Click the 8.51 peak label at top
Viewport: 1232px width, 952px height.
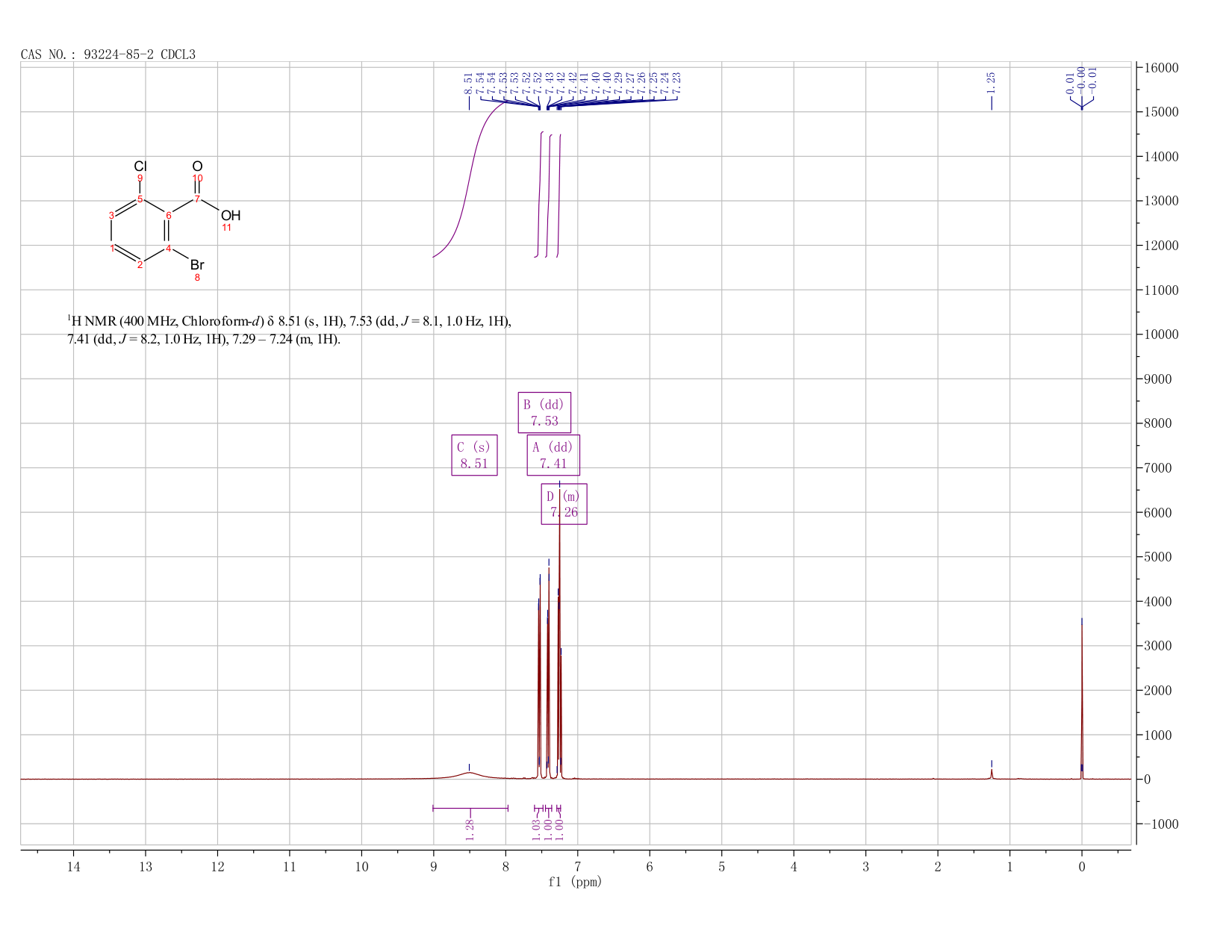pos(468,83)
